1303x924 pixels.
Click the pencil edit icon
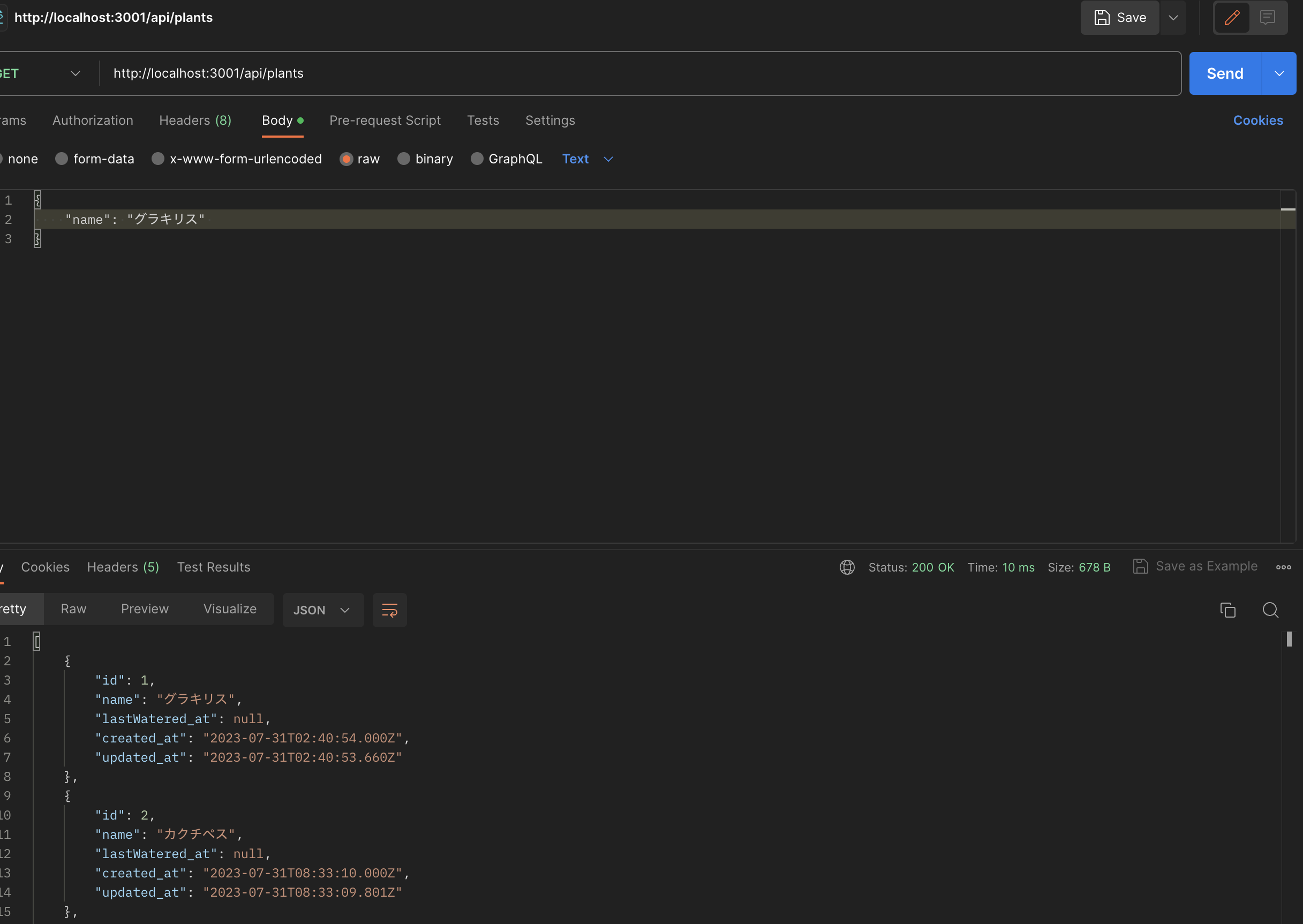[1232, 18]
